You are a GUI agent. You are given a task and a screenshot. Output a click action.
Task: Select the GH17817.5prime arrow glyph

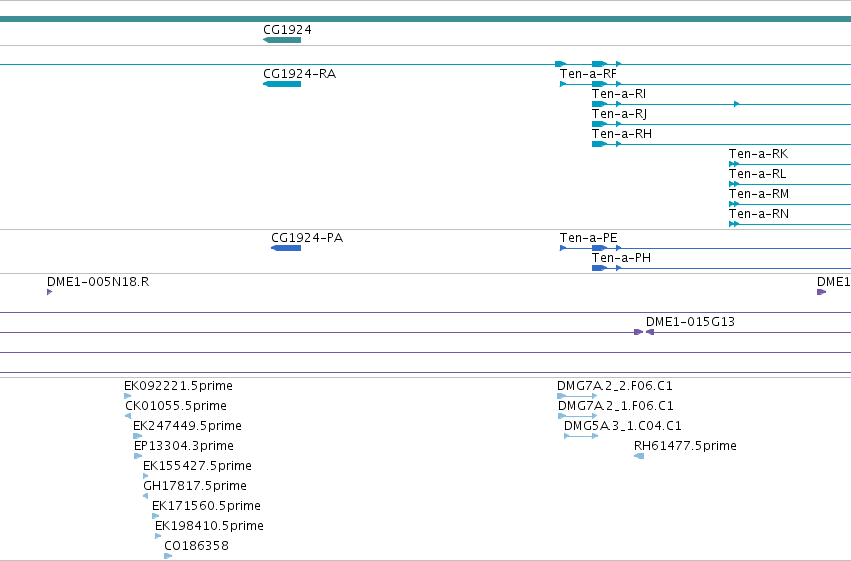click(145, 496)
